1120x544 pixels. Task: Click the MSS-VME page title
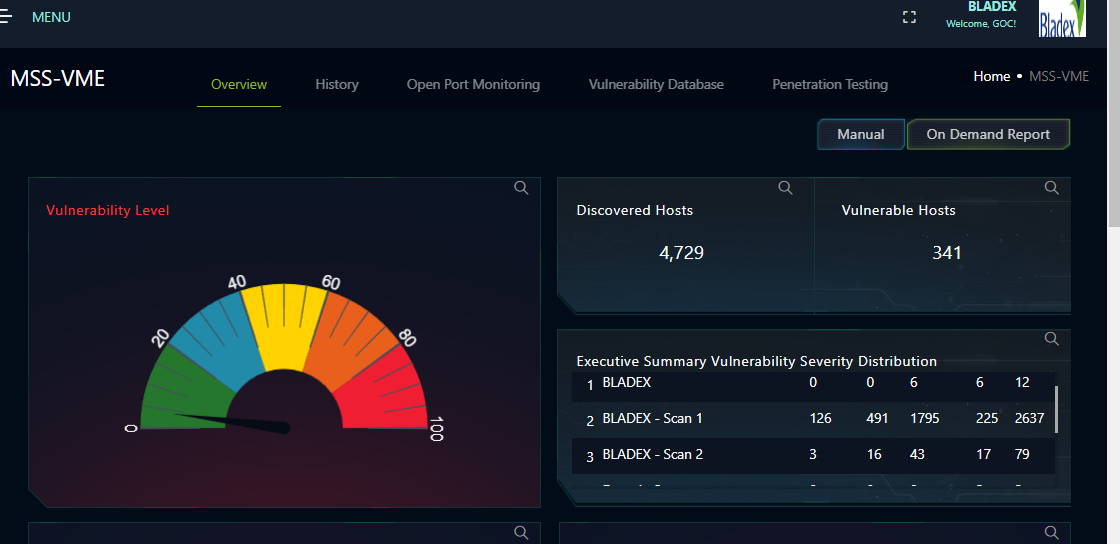[58, 79]
